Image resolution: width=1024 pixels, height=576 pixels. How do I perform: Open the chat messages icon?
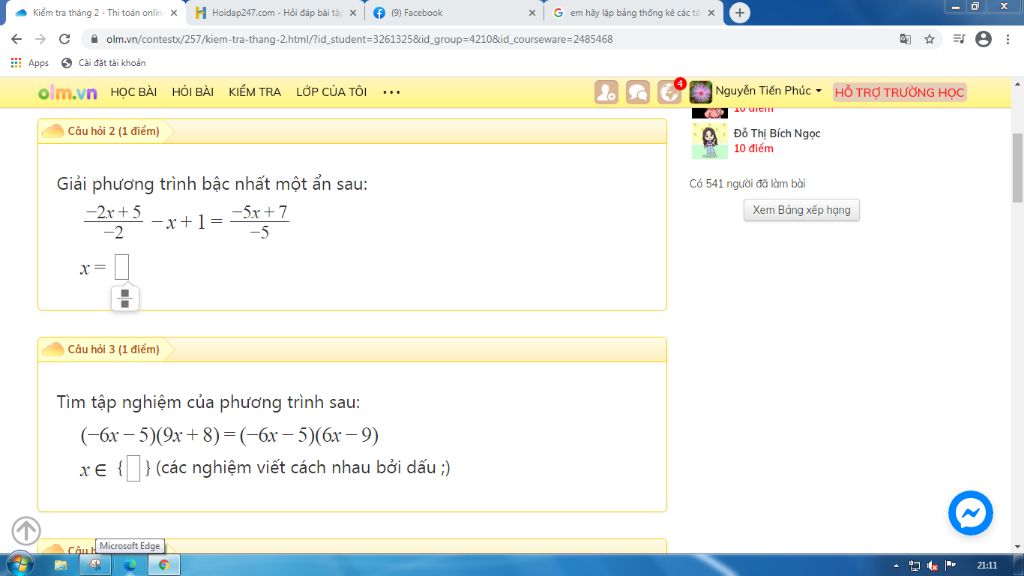point(637,92)
